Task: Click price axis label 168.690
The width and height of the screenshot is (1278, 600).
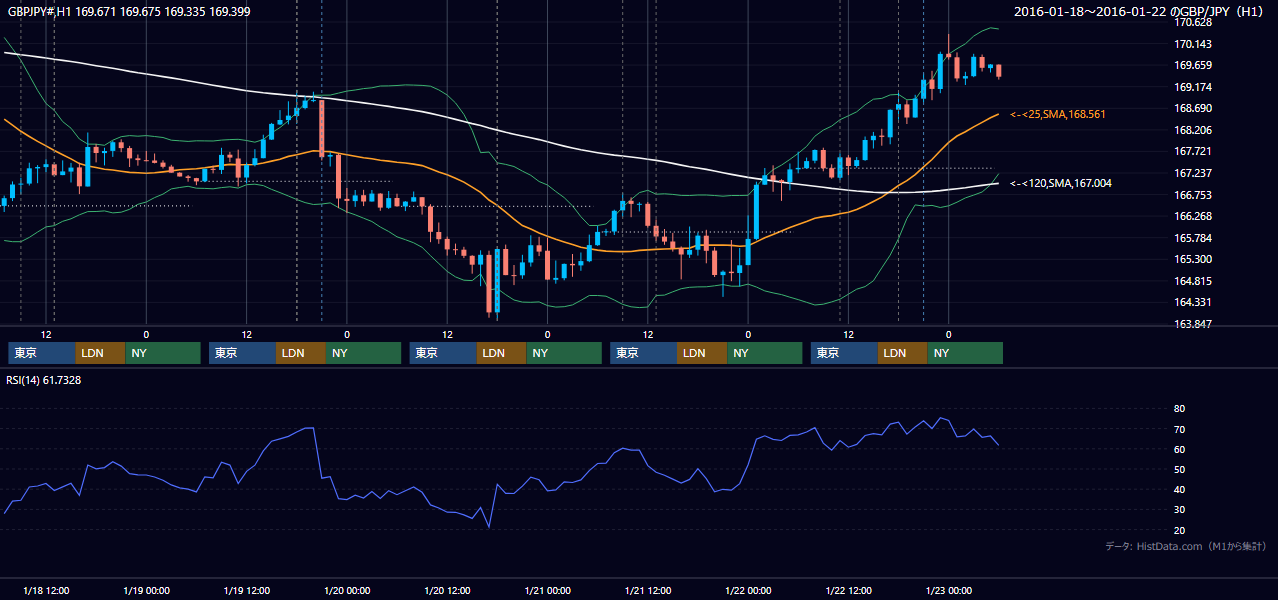Action: [x=1193, y=108]
